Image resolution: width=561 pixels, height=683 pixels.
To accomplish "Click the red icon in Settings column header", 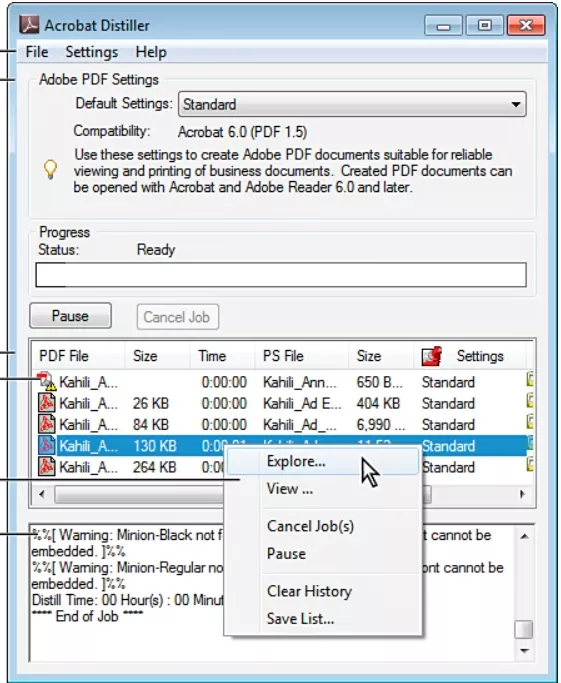I will click(x=432, y=356).
